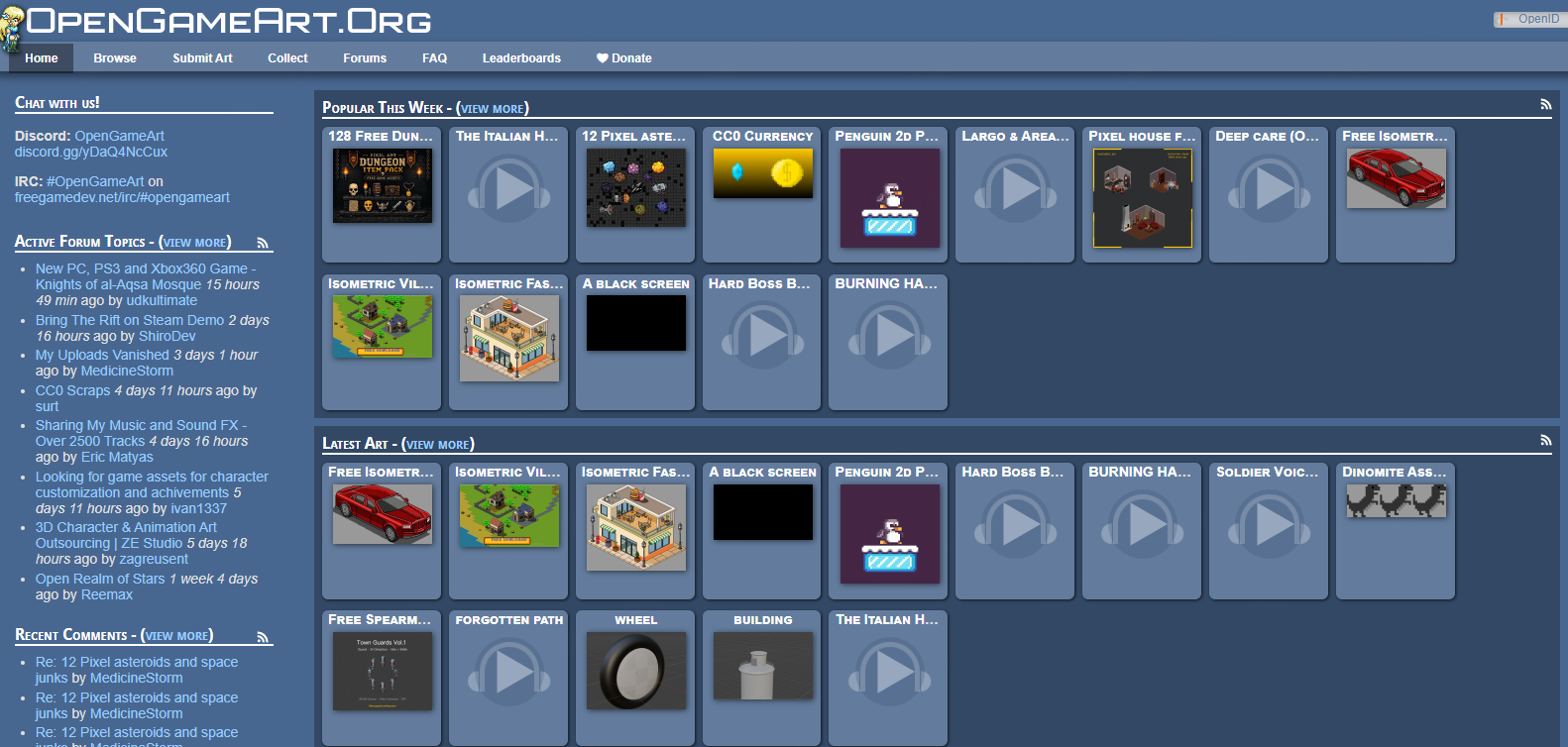Open the Knights of al-Aqsa Mosque forum topic
Image resolution: width=1568 pixels, height=747 pixels.
pos(146,276)
